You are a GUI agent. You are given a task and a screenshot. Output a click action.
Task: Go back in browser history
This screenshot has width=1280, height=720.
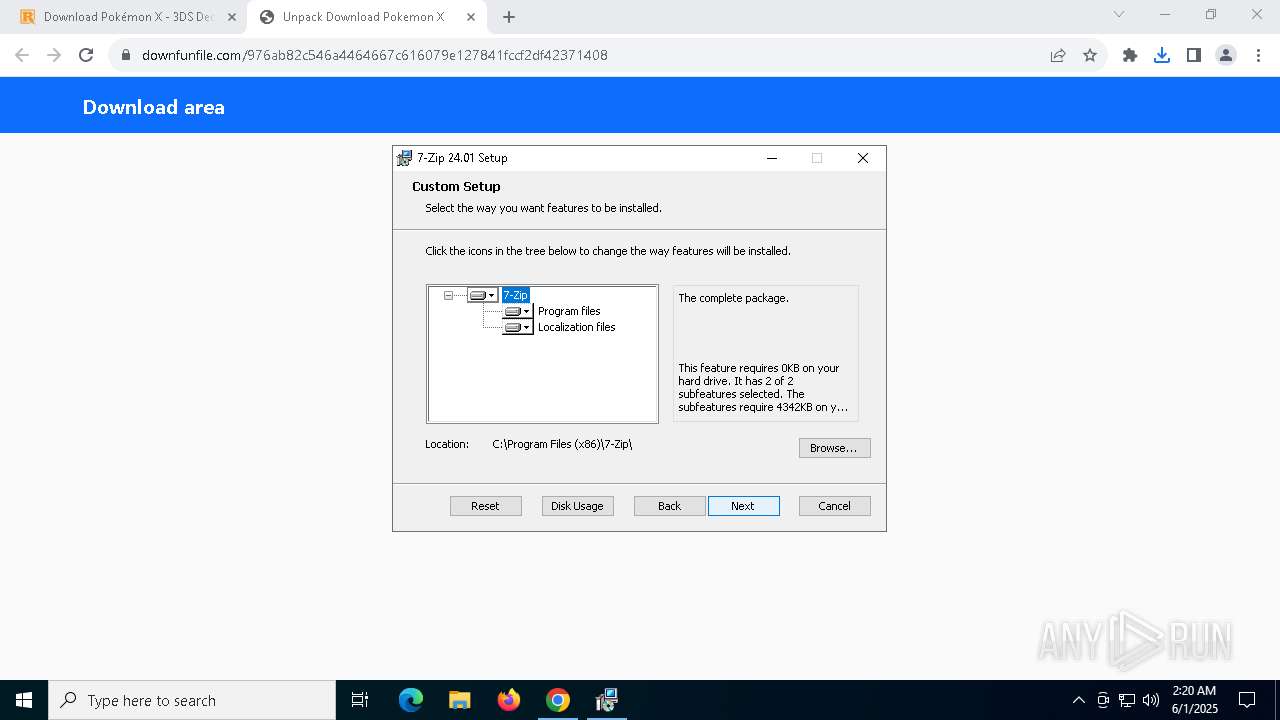tap(22, 55)
